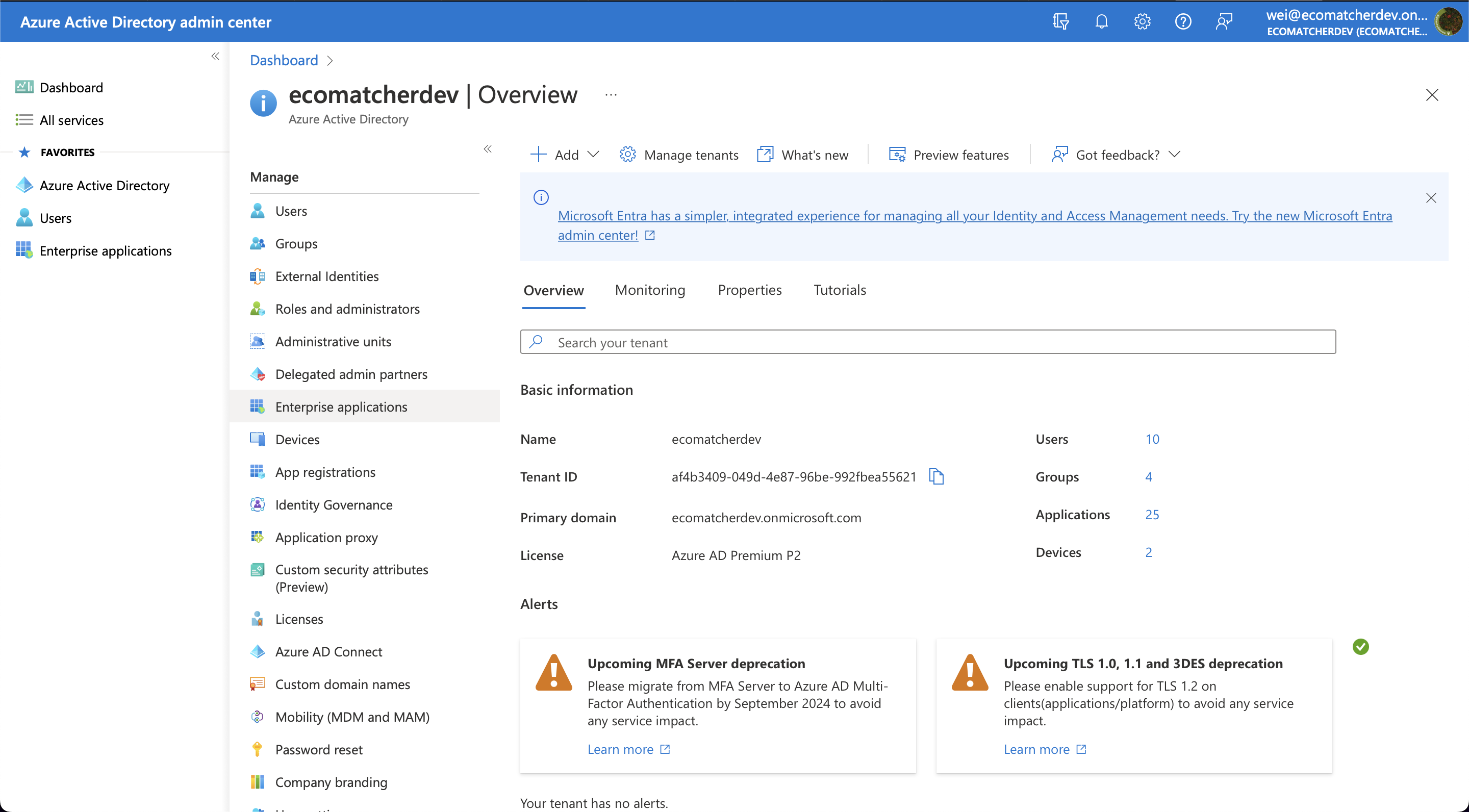Open Mobility (MDM and MAM)
Screen dimensions: 1469x812
(x=365, y=717)
